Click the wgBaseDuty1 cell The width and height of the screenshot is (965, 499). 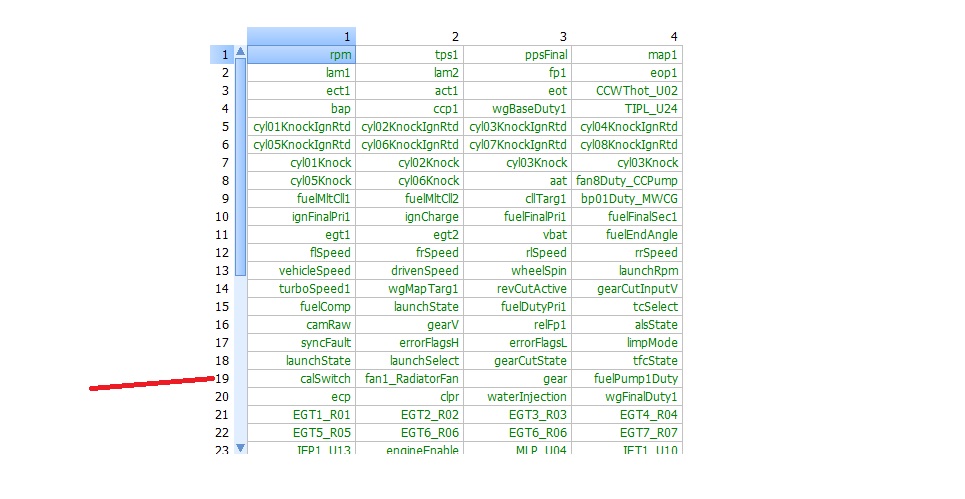pyautogui.click(x=517, y=108)
